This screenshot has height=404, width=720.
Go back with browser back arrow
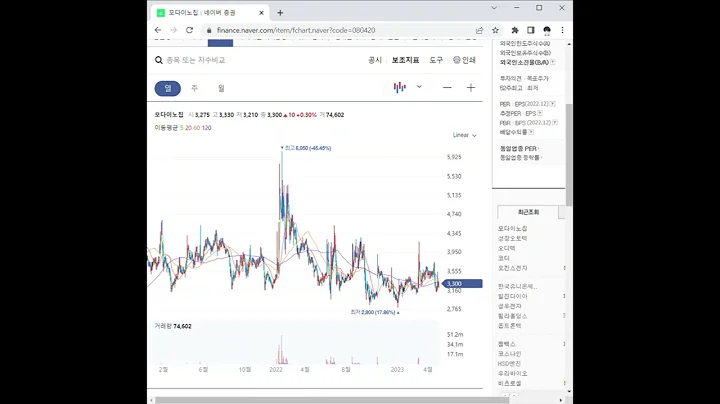(158, 30)
